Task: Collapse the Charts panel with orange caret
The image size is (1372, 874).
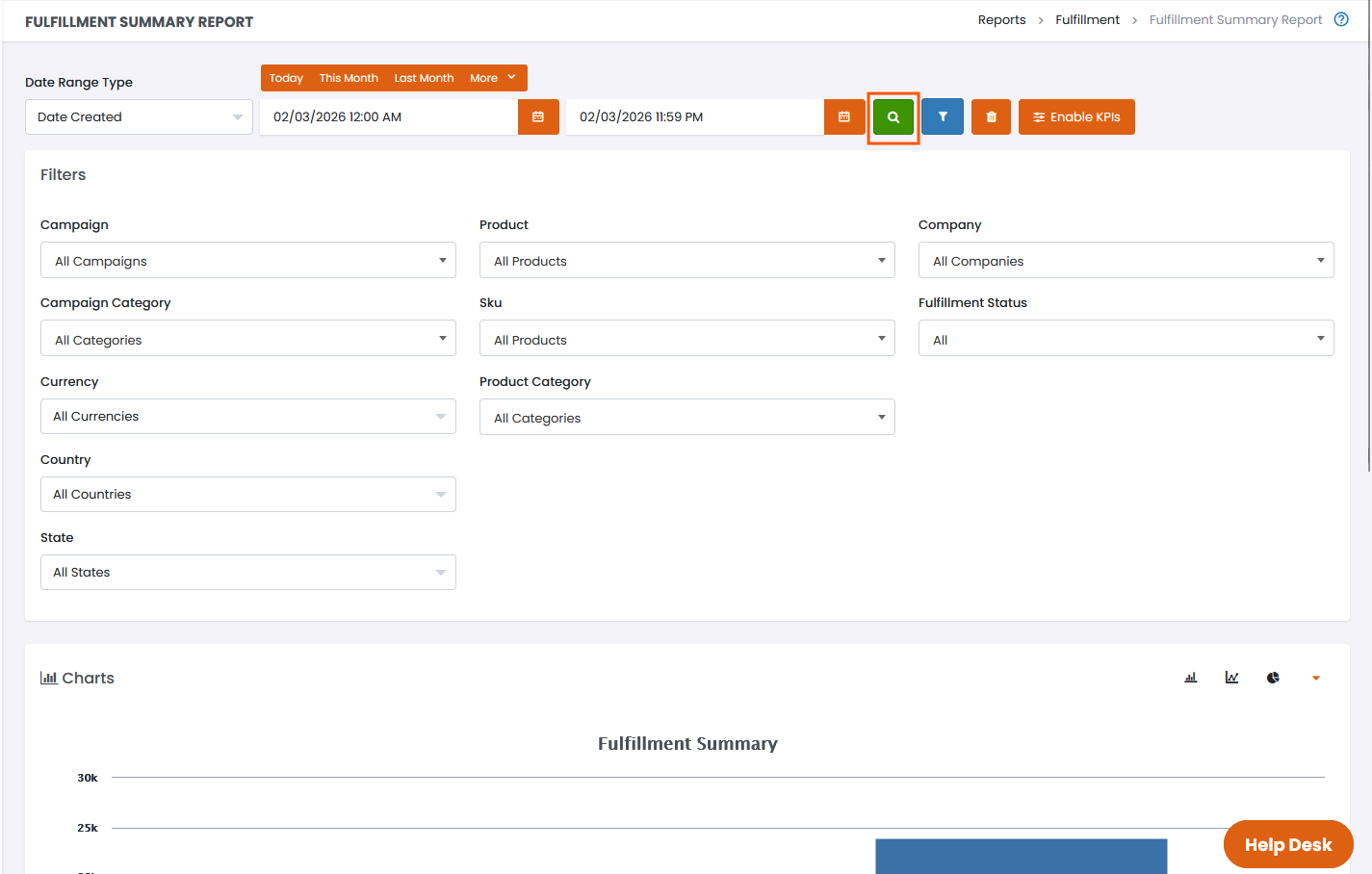Action: 1315,679
